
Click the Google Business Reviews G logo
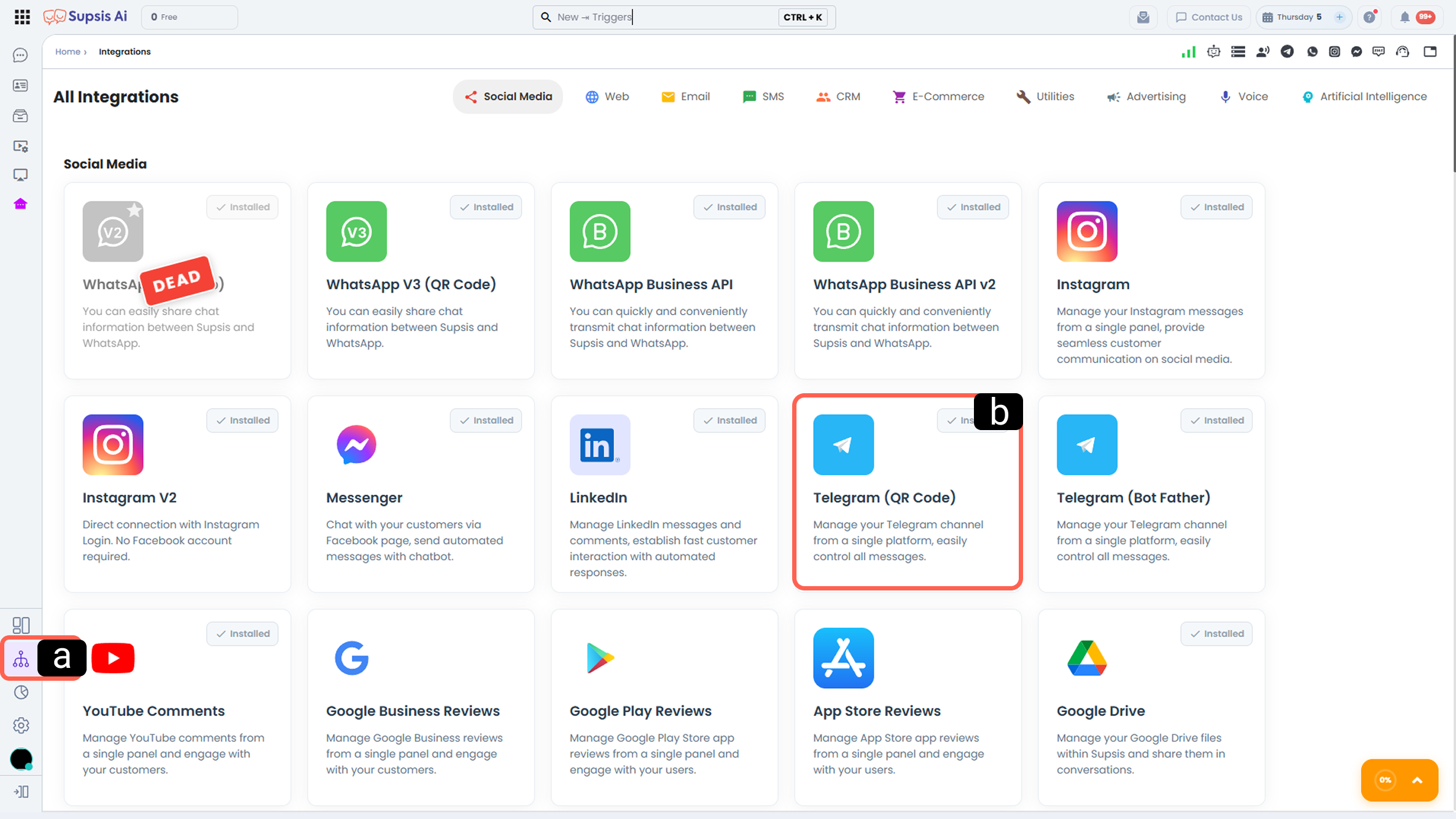point(352,658)
